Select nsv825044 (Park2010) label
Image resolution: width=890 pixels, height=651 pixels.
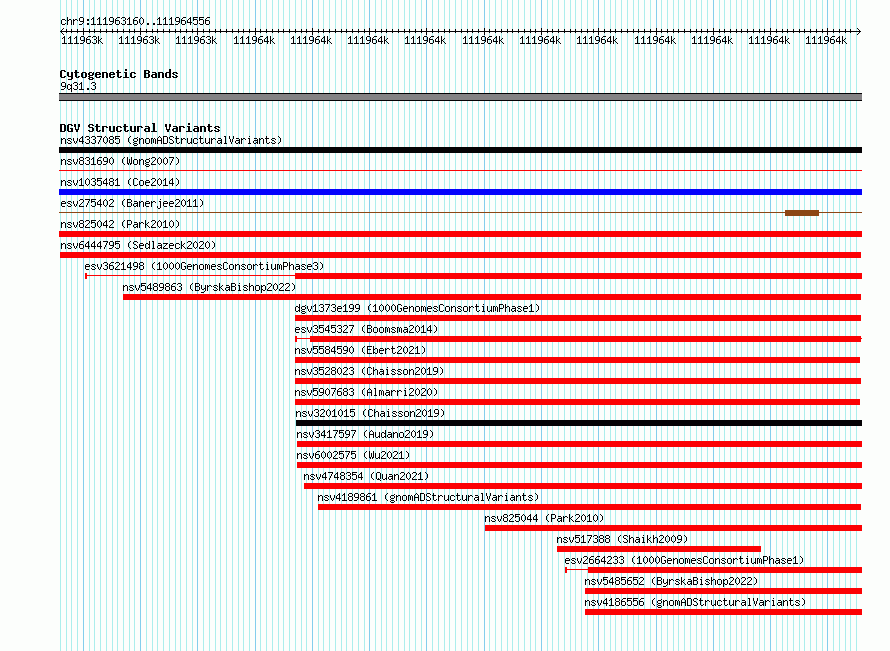coord(544,518)
